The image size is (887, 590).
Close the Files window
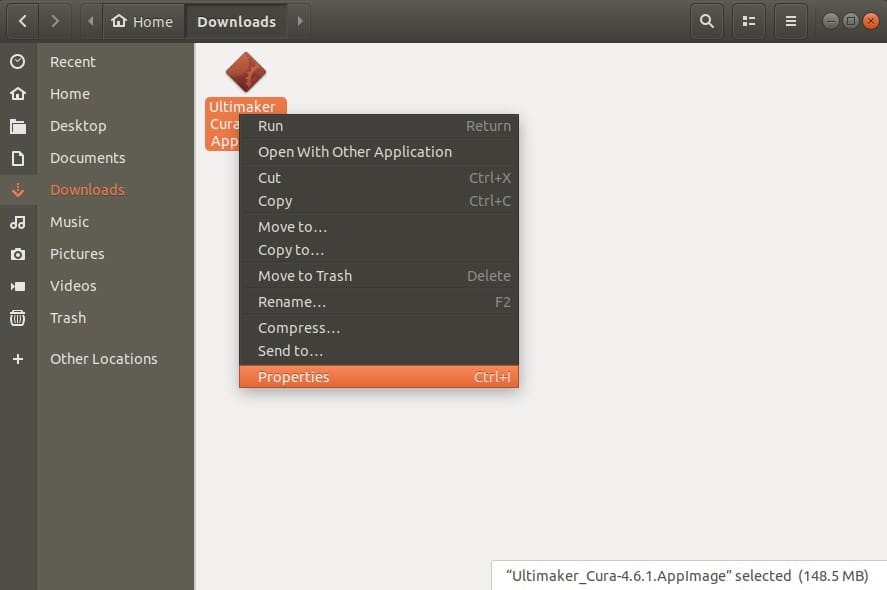(871, 21)
